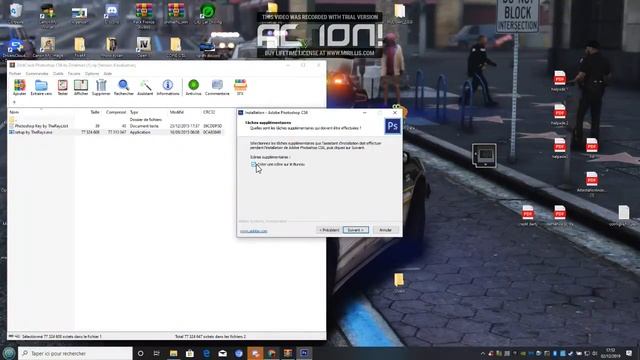Viewport: 640px width, 360px height.
Task: Toggle the desktop icon creation checkbox
Action: coord(253,164)
